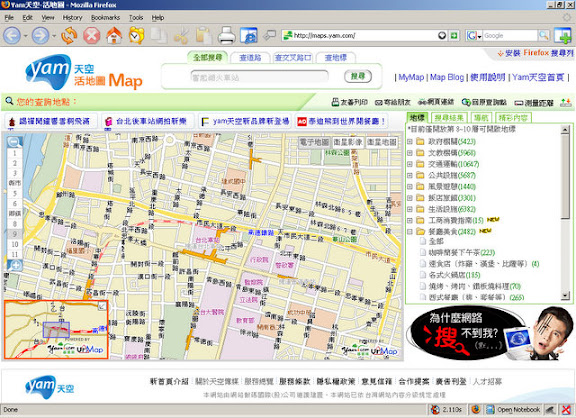The image size is (576, 418).
Task: Expand the folder with count (15)
Action: pos(410,221)
